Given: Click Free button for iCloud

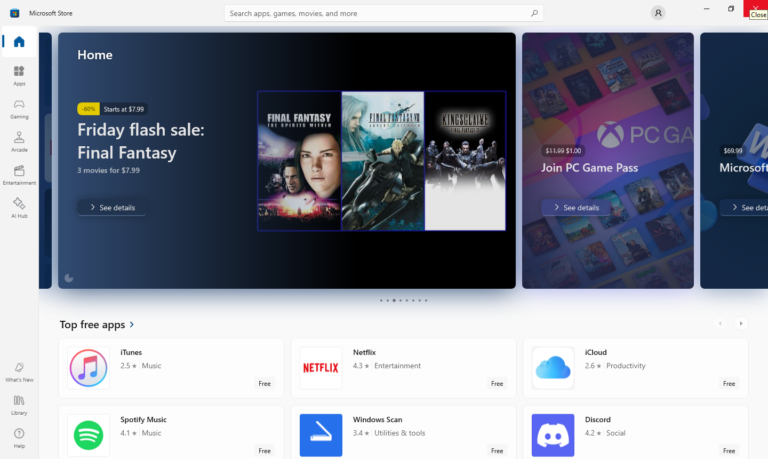Looking at the screenshot, I should (x=729, y=384).
